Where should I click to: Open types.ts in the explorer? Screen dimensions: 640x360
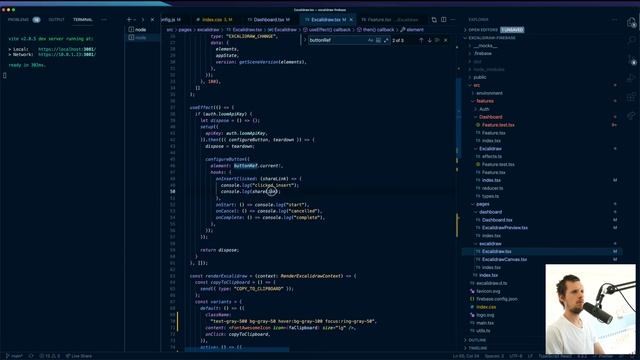click(490, 196)
